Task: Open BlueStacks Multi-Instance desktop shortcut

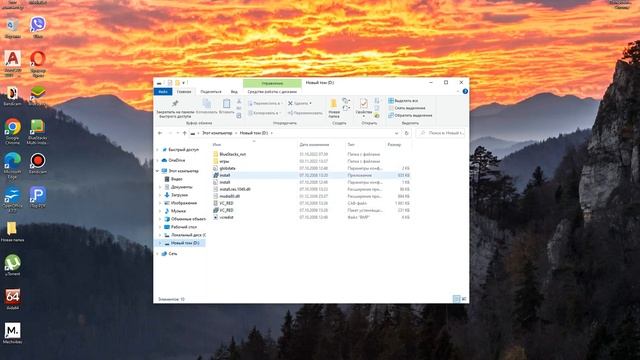Action: click(38, 131)
